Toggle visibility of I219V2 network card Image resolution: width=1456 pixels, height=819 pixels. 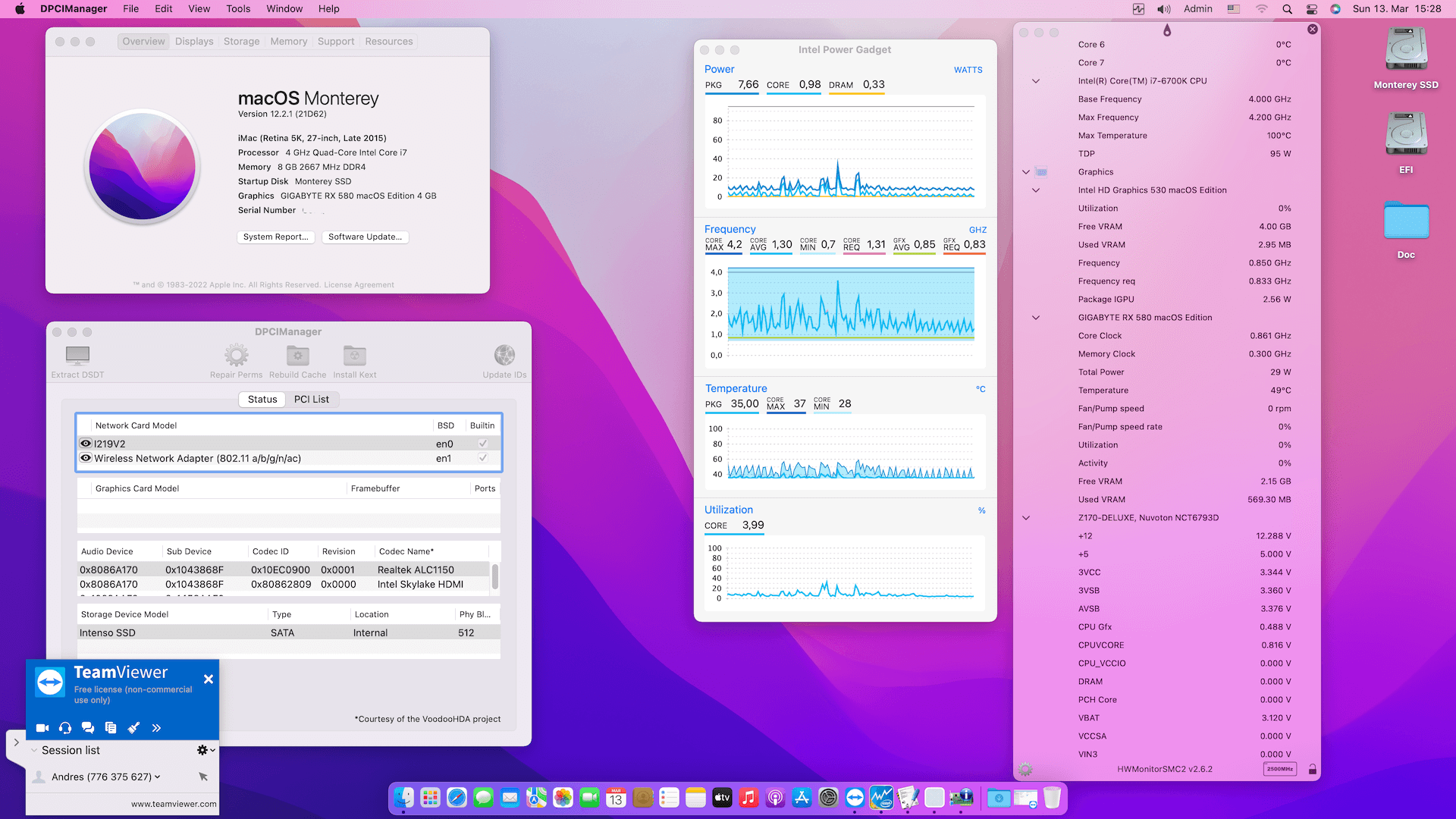pyautogui.click(x=85, y=443)
